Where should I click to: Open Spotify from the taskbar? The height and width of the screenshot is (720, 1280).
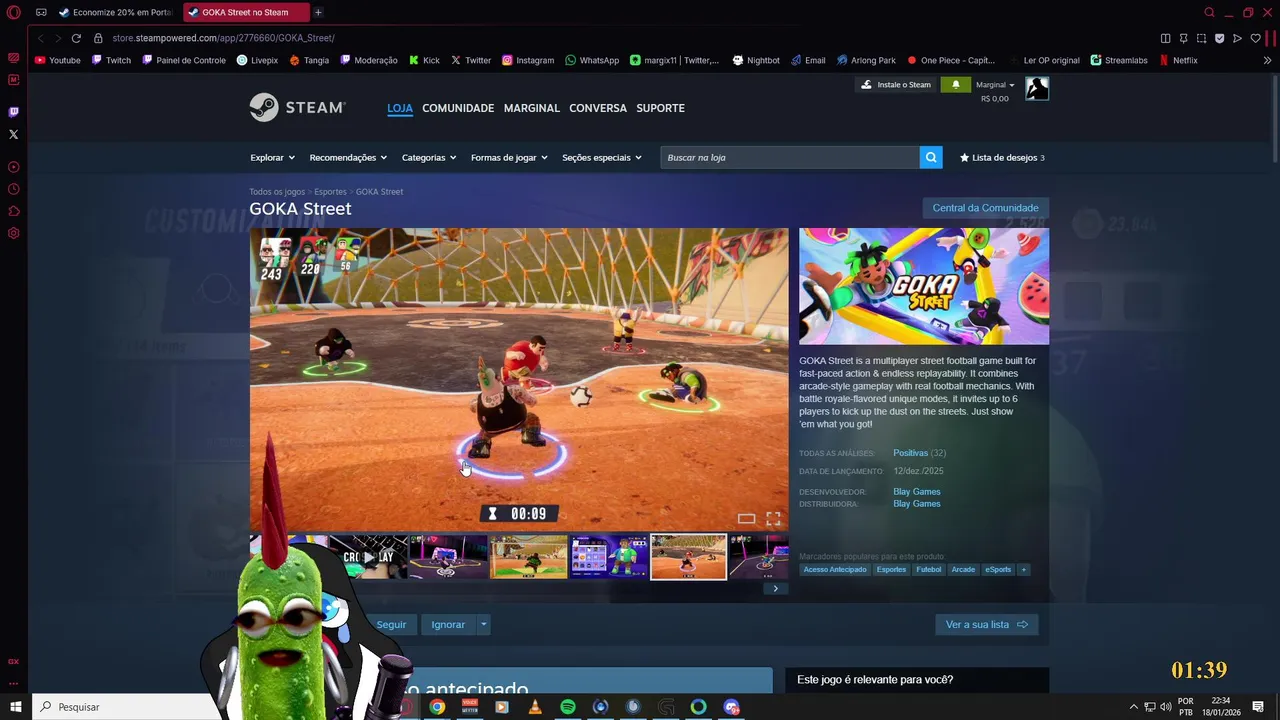click(x=568, y=707)
